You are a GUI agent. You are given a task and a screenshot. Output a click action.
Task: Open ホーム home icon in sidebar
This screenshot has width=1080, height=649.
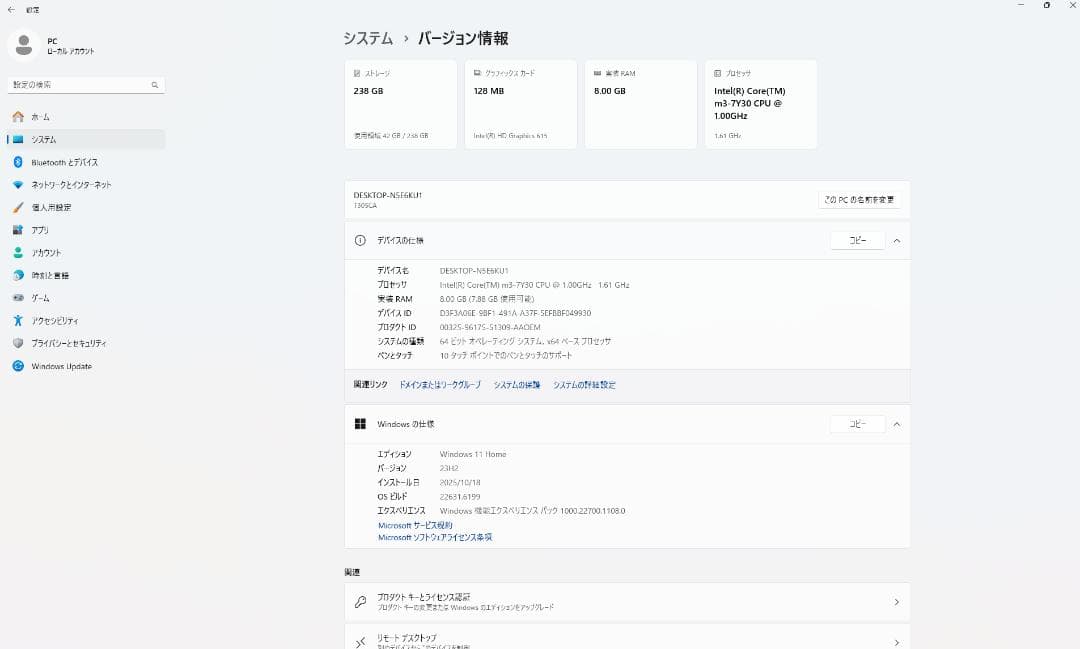pos(18,116)
